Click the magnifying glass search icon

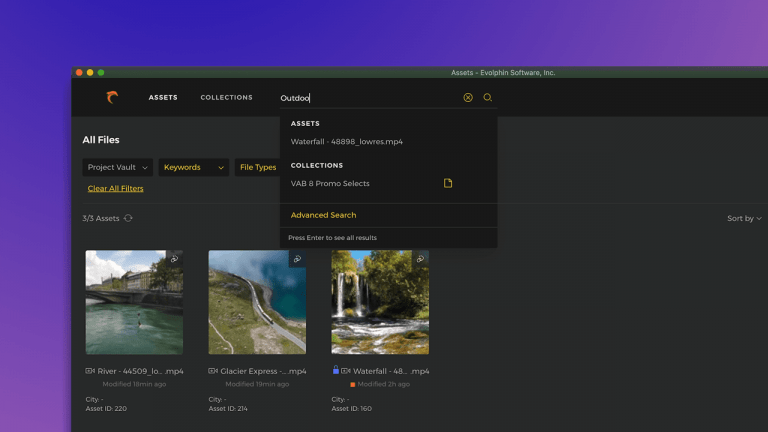coord(488,98)
